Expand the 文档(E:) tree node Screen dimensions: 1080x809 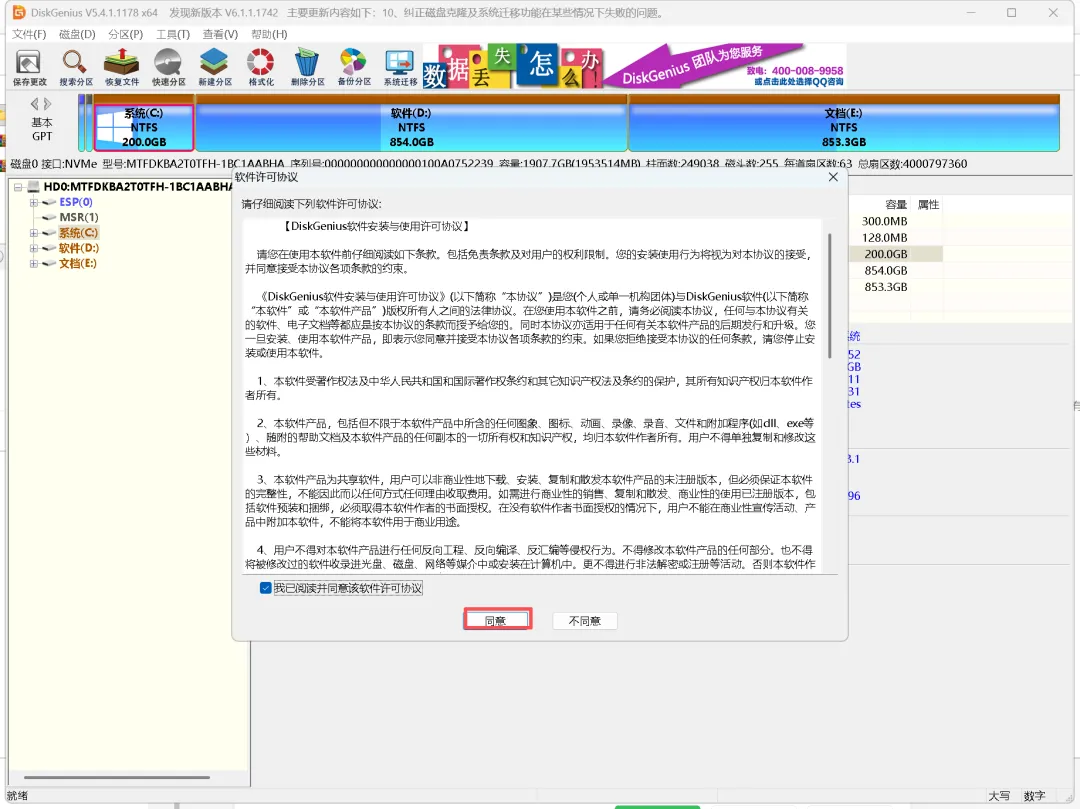click(x=33, y=264)
